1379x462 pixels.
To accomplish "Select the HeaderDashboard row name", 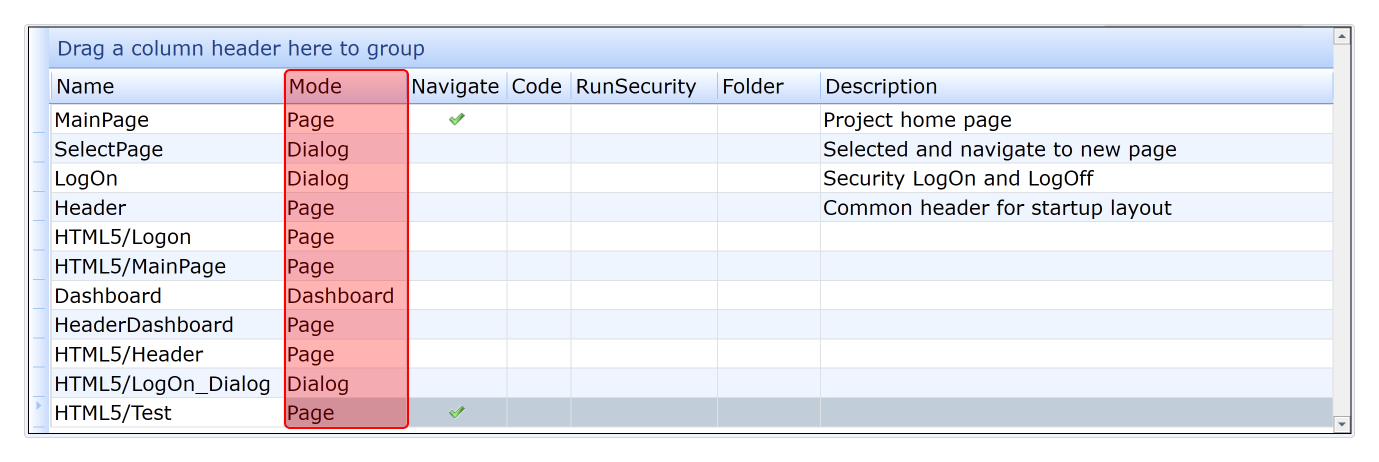I will 144,325.
